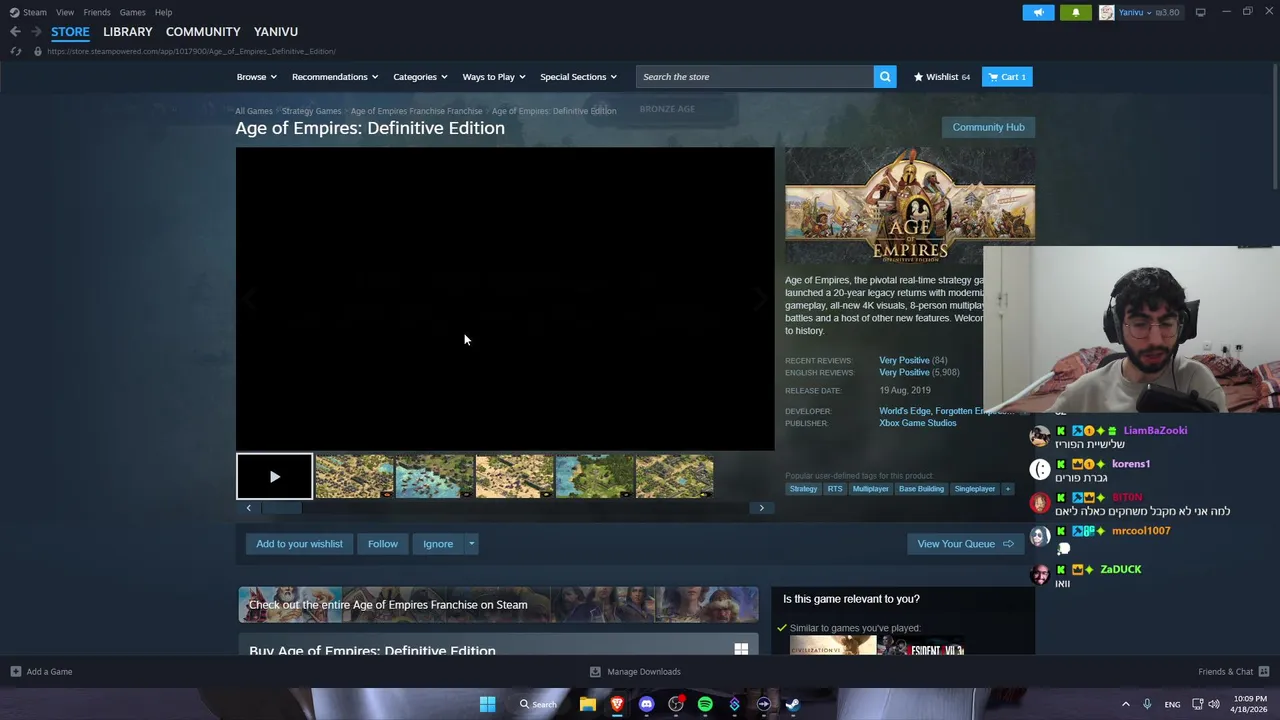
Task: Expand the Special Sections dropdown
Action: coord(578,77)
